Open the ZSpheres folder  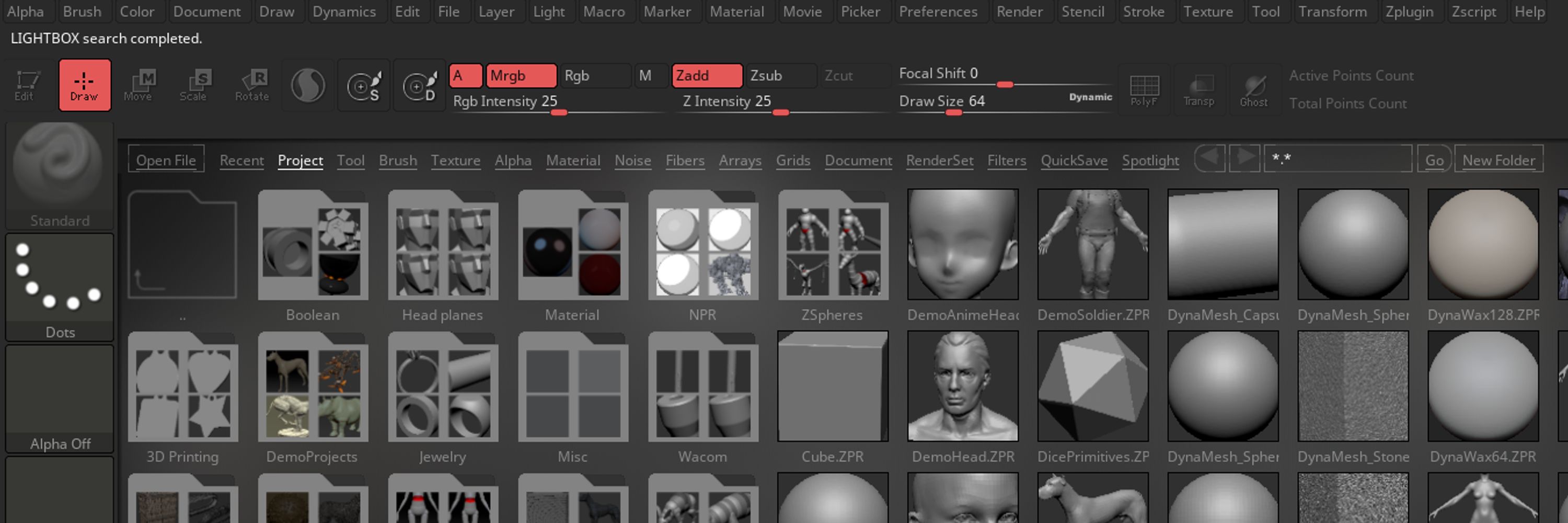click(x=833, y=245)
